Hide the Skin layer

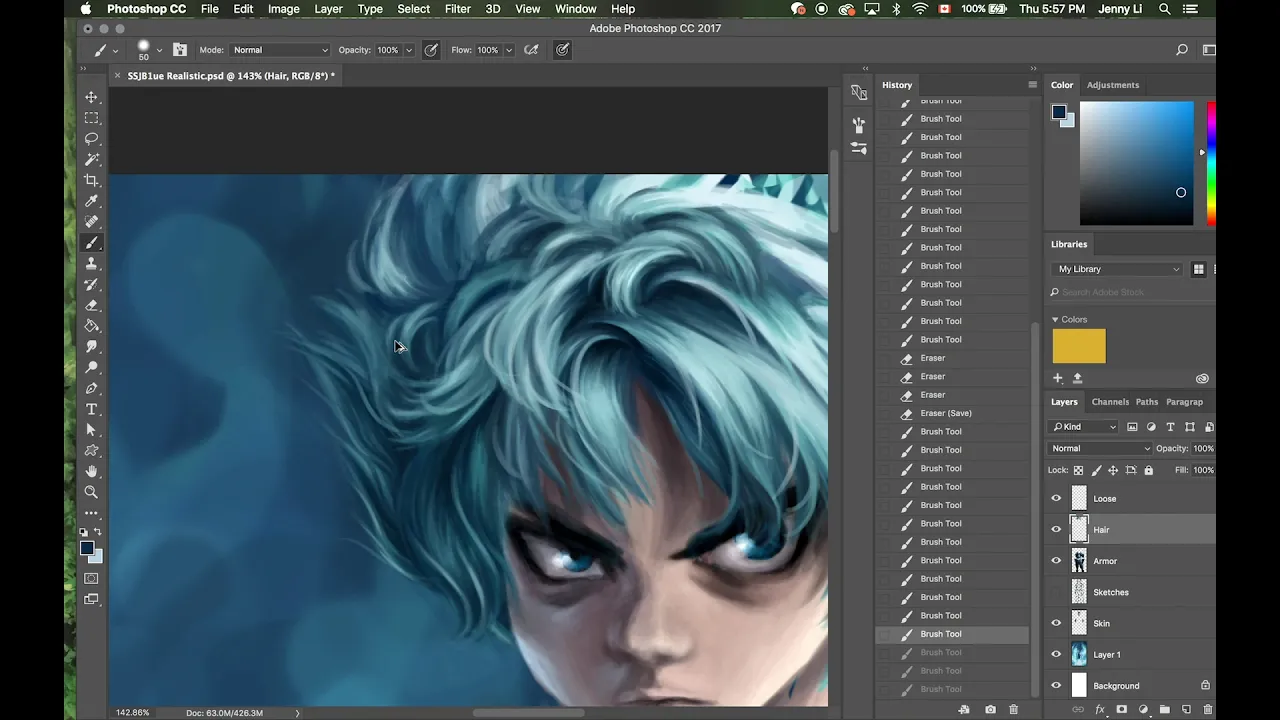coord(1056,623)
